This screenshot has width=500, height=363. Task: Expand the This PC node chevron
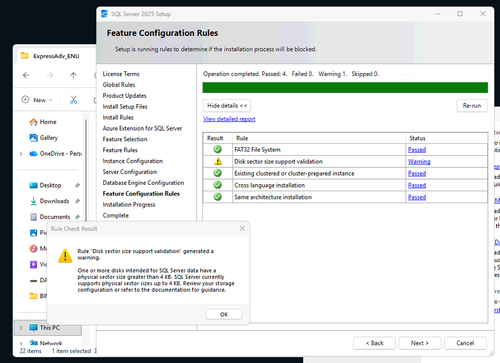point(21,328)
